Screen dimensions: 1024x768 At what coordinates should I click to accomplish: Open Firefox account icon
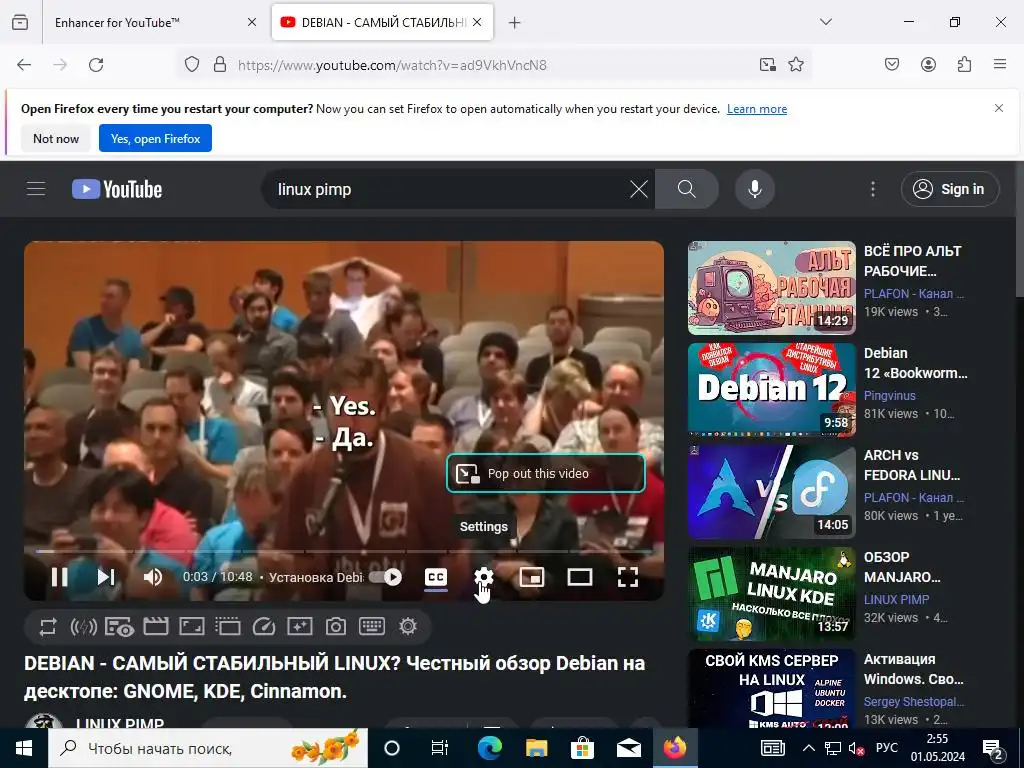pos(928,65)
